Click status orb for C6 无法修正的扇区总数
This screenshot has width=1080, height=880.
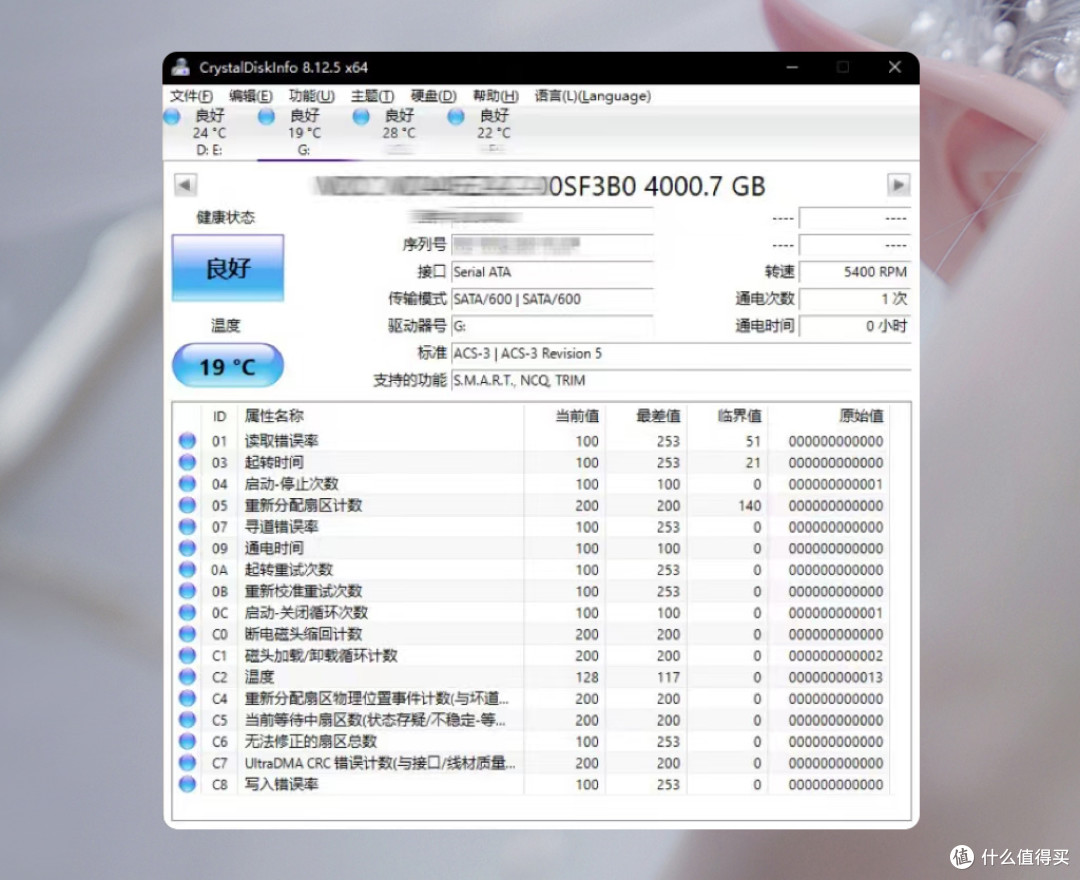point(187,741)
